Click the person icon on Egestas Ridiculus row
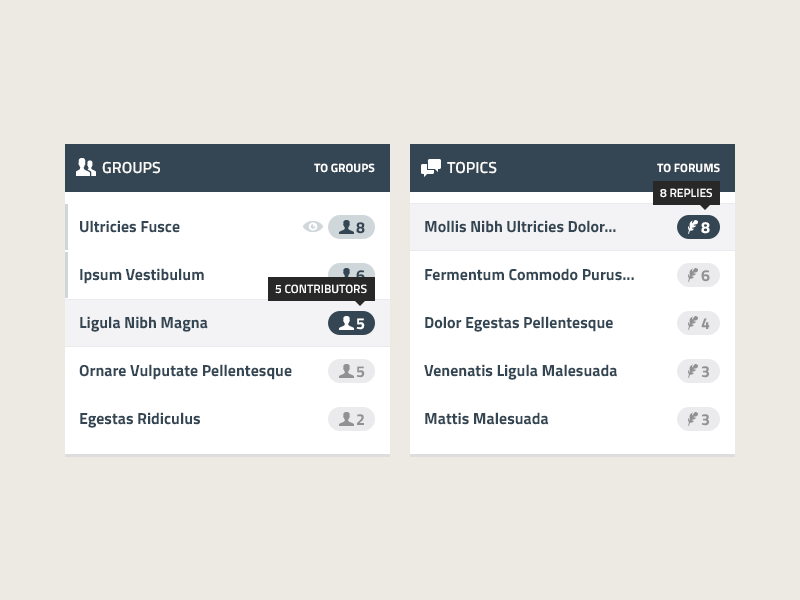Screen dimensions: 800x600 (x=344, y=419)
